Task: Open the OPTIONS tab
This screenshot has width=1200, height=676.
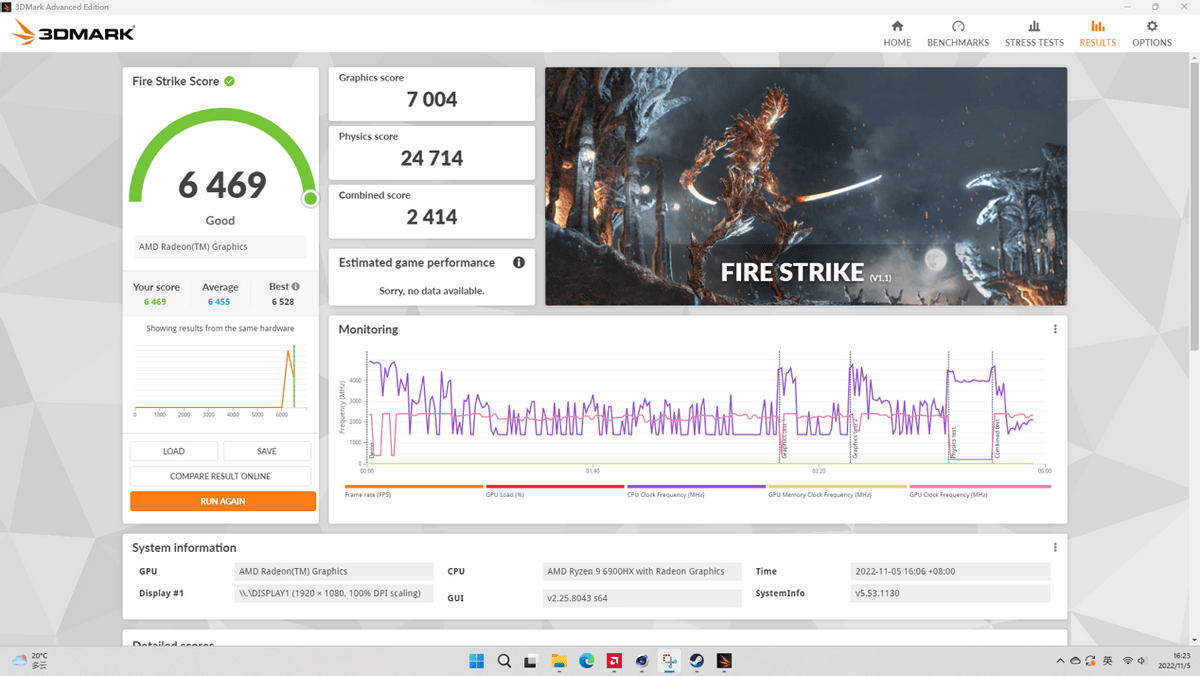Action: [x=1152, y=33]
